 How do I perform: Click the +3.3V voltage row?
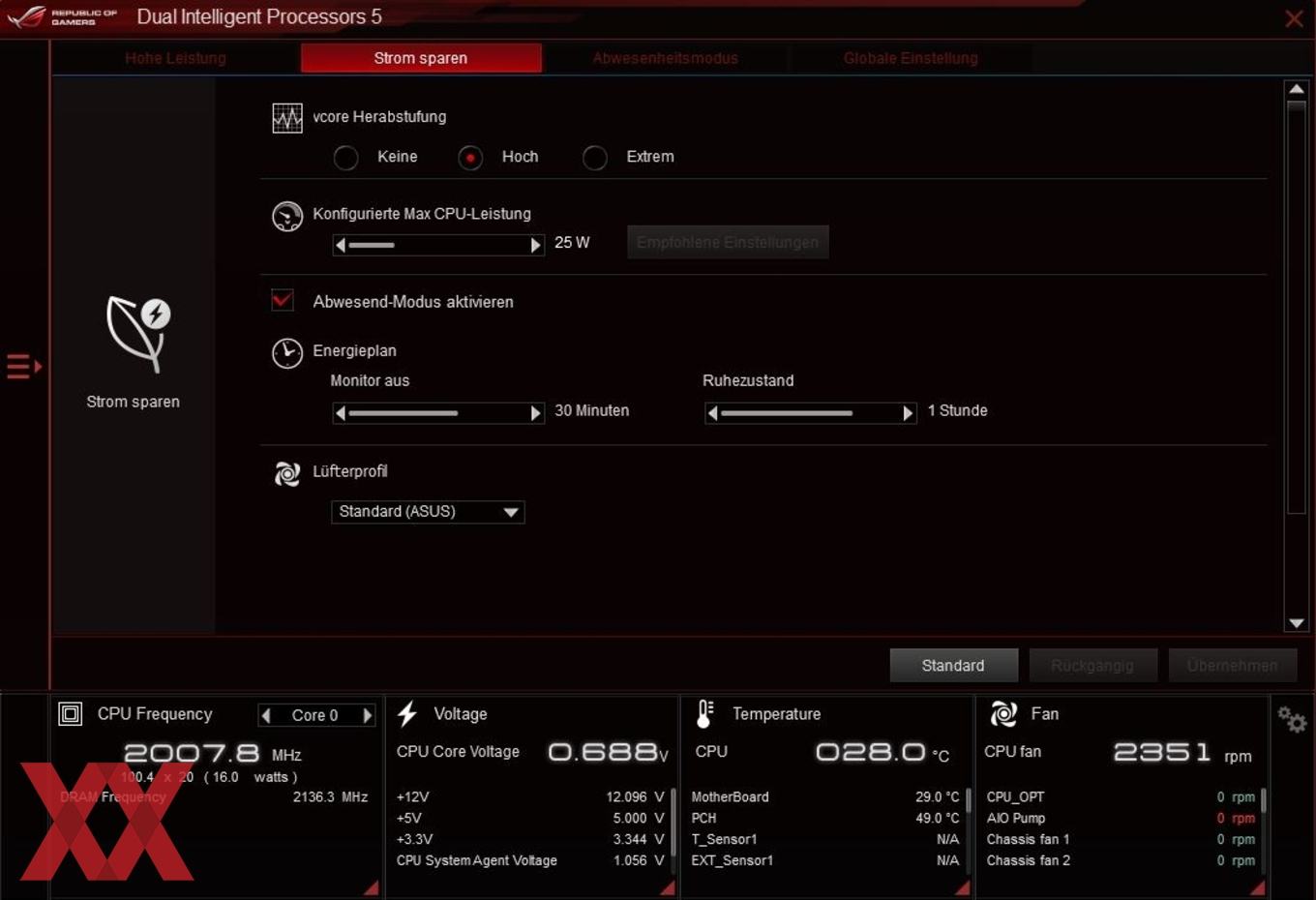(530, 840)
